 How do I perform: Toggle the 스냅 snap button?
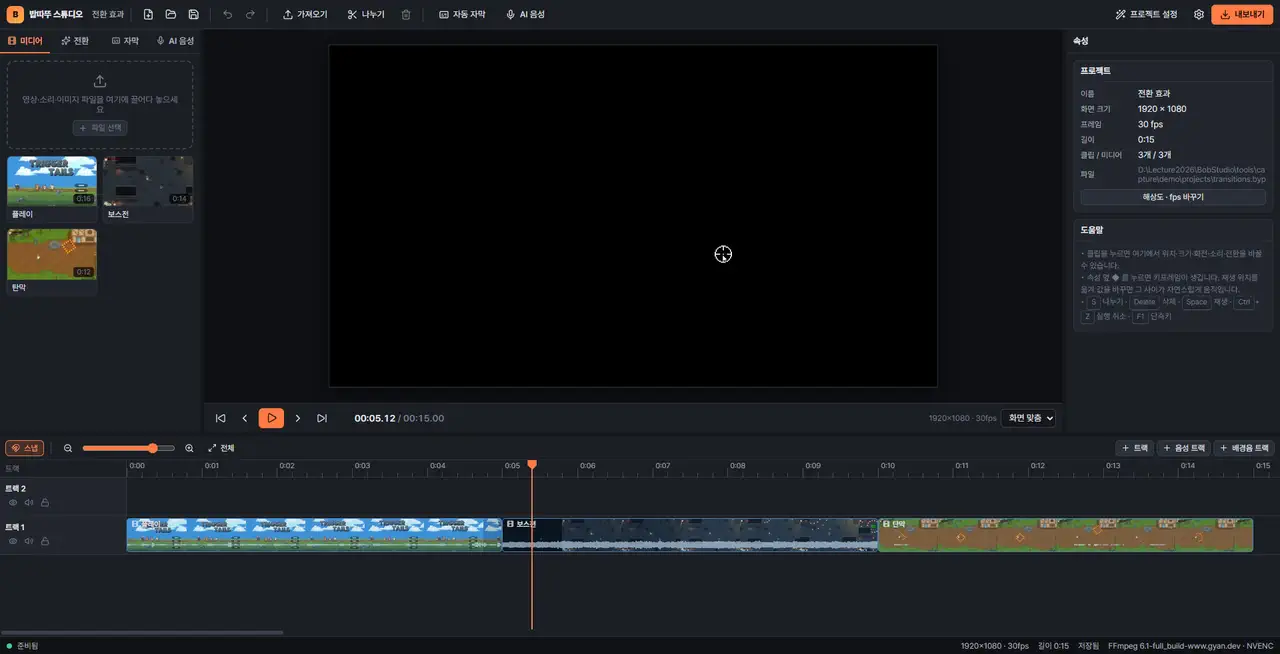pyautogui.click(x=25, y=448)
